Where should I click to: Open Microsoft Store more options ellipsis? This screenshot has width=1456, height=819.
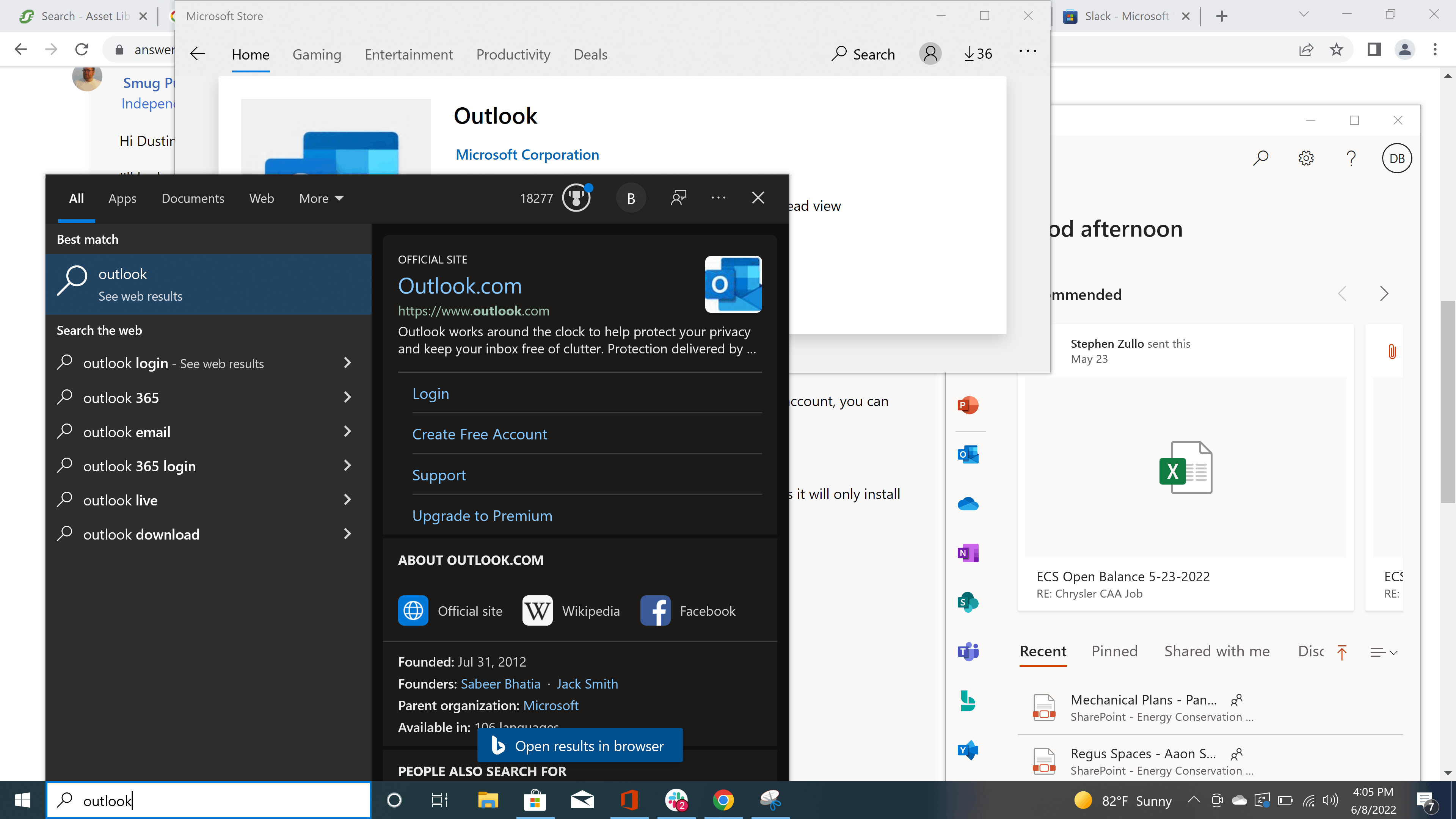(1028, 51)
